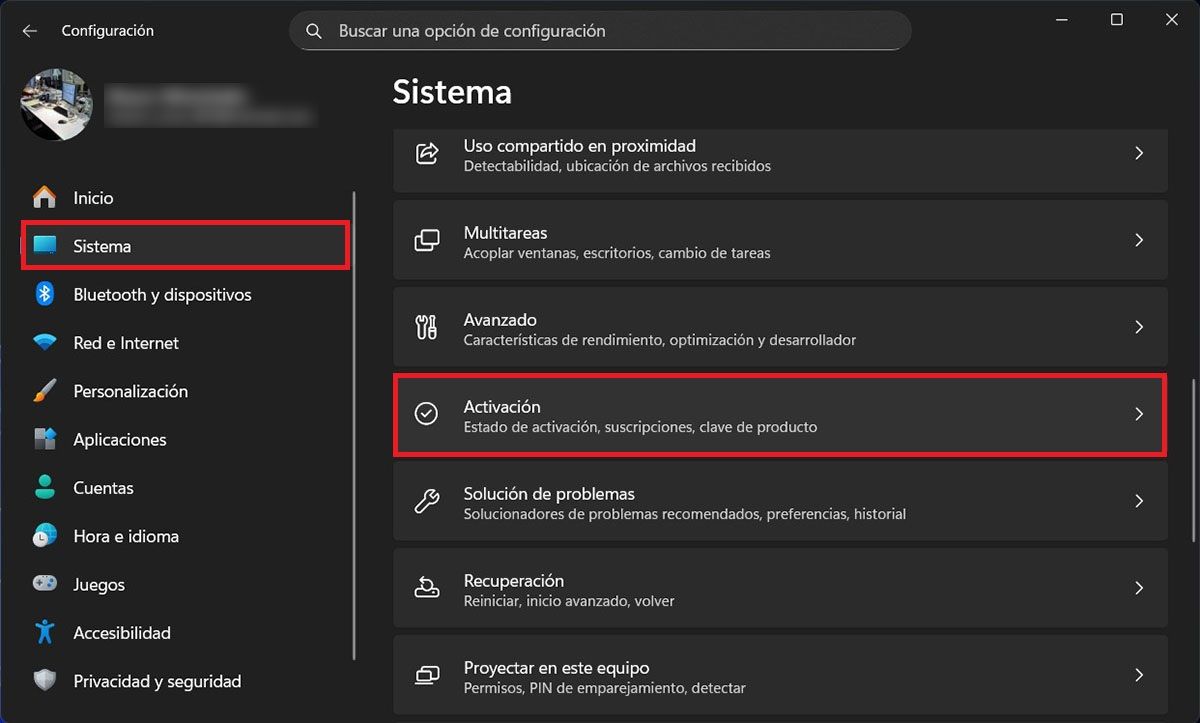1200x723 pixels.
Task: Expand the Activación chevron arrow
Action: (1139, 414)
